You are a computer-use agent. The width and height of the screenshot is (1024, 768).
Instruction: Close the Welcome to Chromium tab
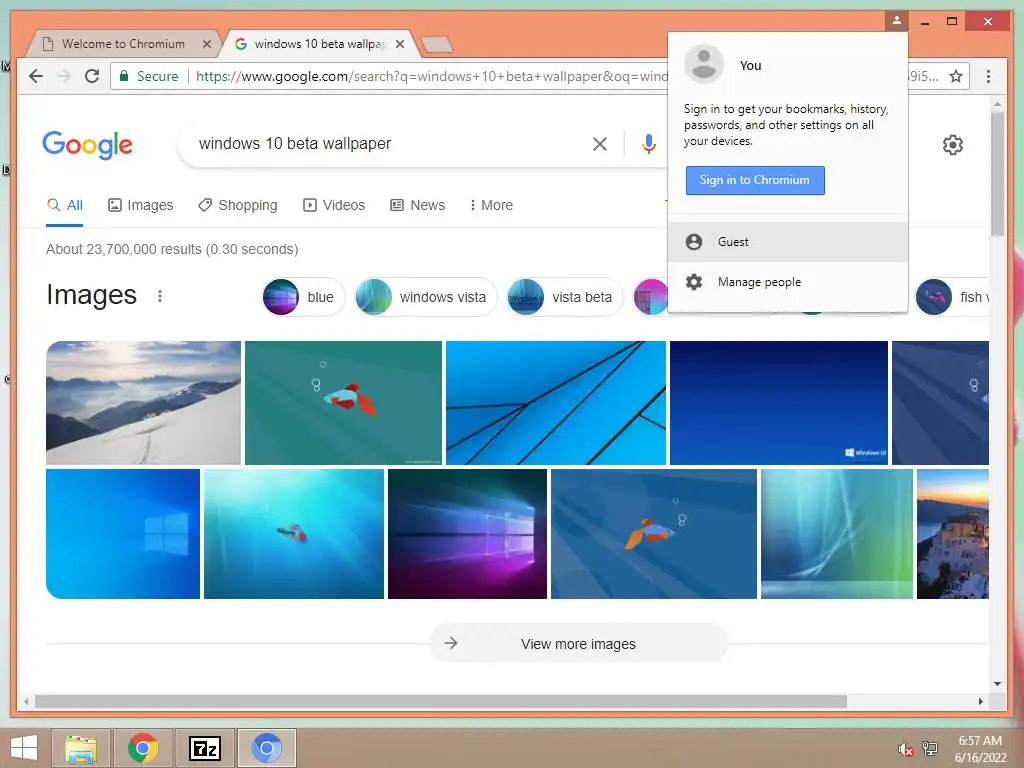click(207, 44)
